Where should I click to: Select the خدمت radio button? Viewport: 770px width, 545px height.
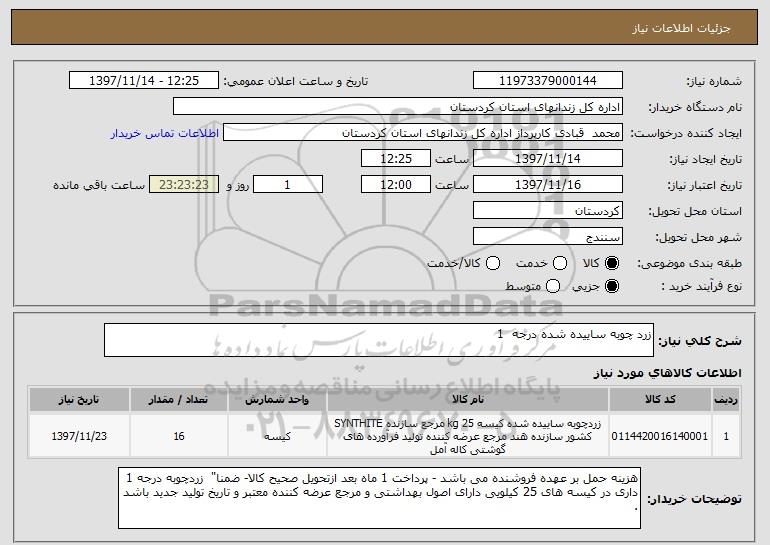[x=560, y=263]
